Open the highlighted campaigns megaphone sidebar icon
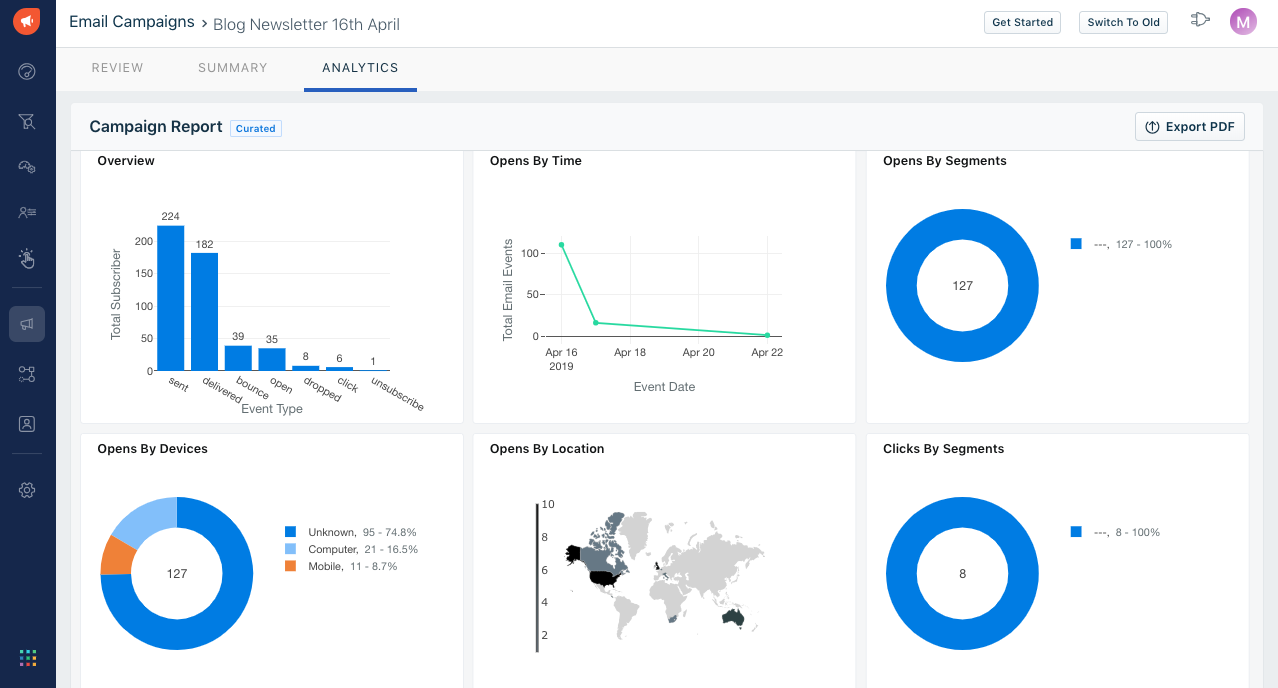 [x=27, y=324]
